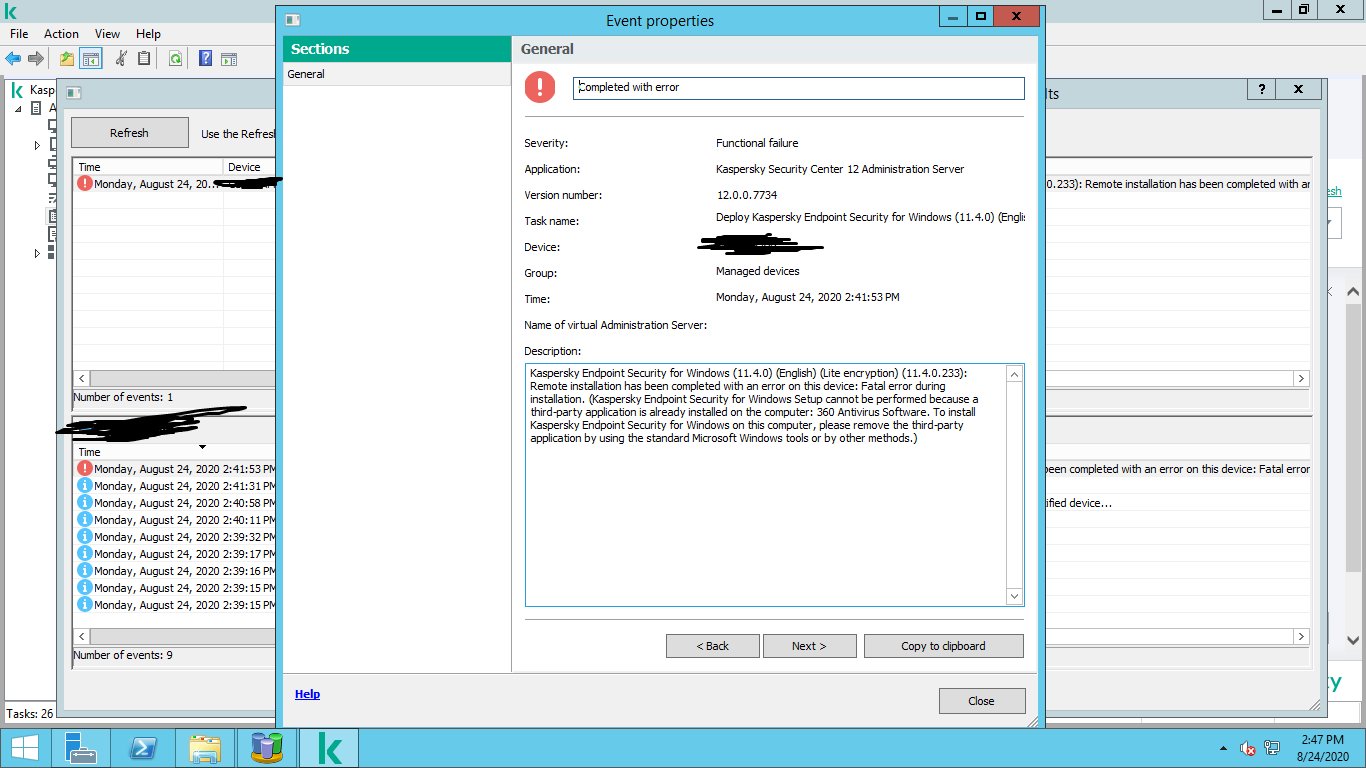Click Kaspersky Security Center taskbar icon
The image size is (1366, 768).
329,748
